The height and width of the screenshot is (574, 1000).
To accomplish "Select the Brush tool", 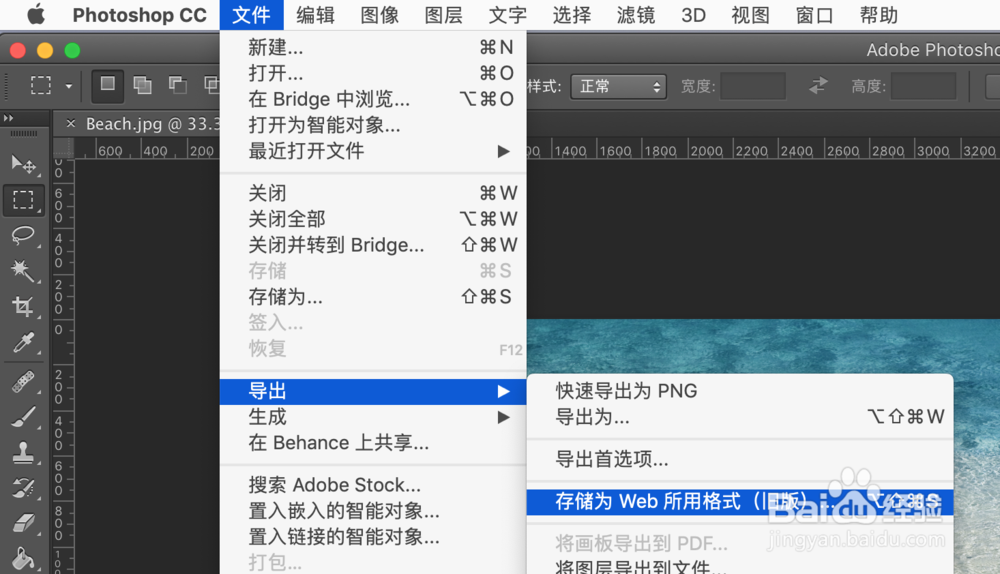I will click(x=24, y=418).
